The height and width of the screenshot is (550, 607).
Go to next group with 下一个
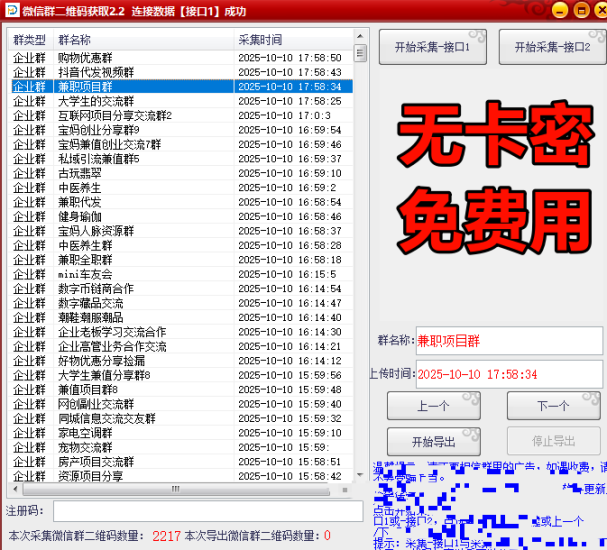554,406
